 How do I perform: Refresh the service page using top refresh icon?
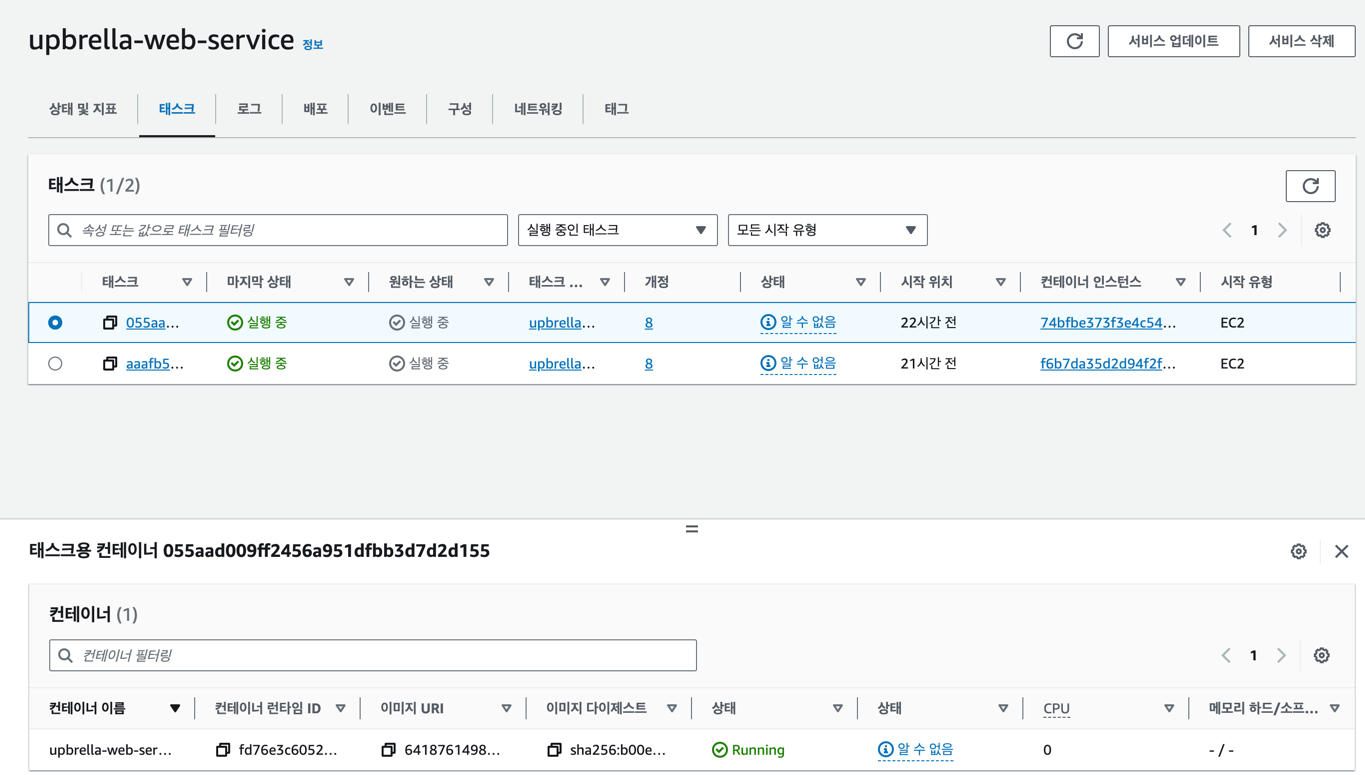[x=1074, y=41]
